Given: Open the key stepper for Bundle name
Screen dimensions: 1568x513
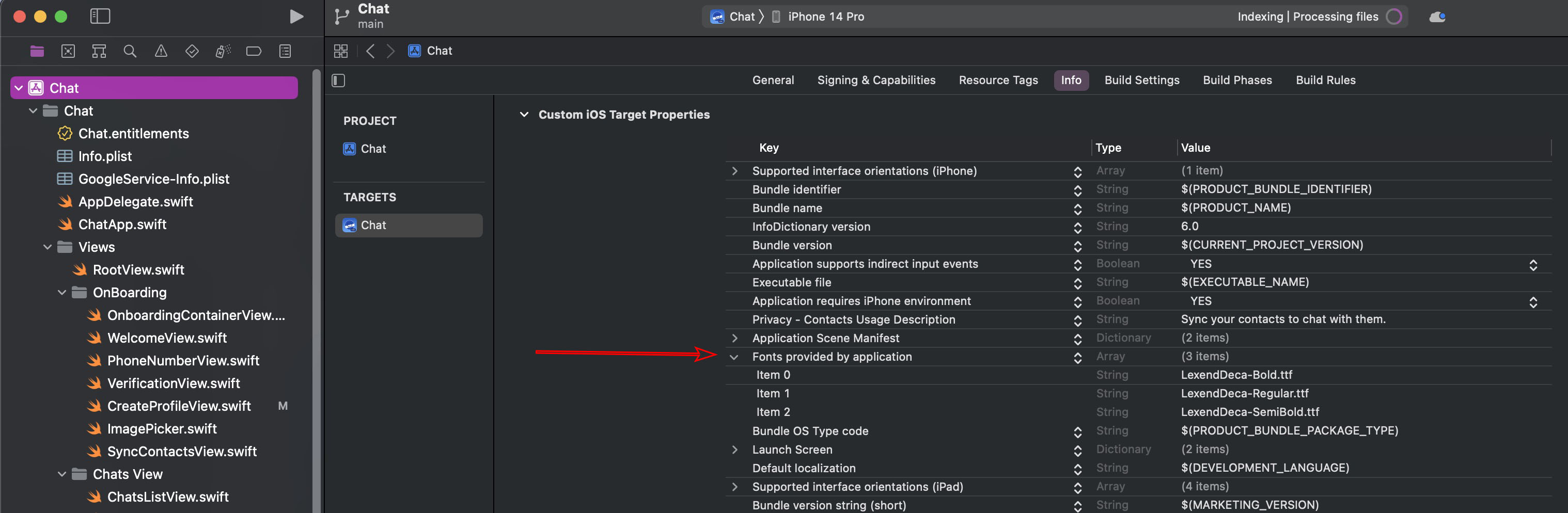Looking at the screenshot, I should point(1077,209).
